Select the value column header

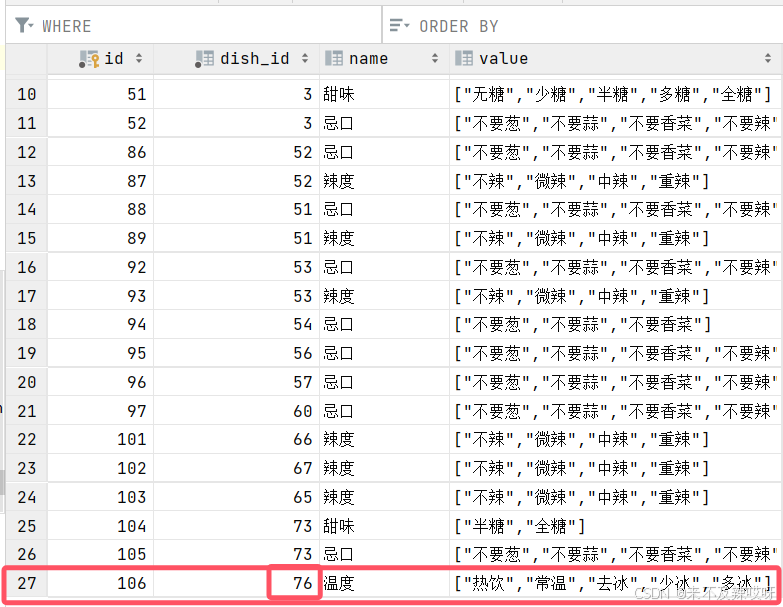(x=616, y=59)
